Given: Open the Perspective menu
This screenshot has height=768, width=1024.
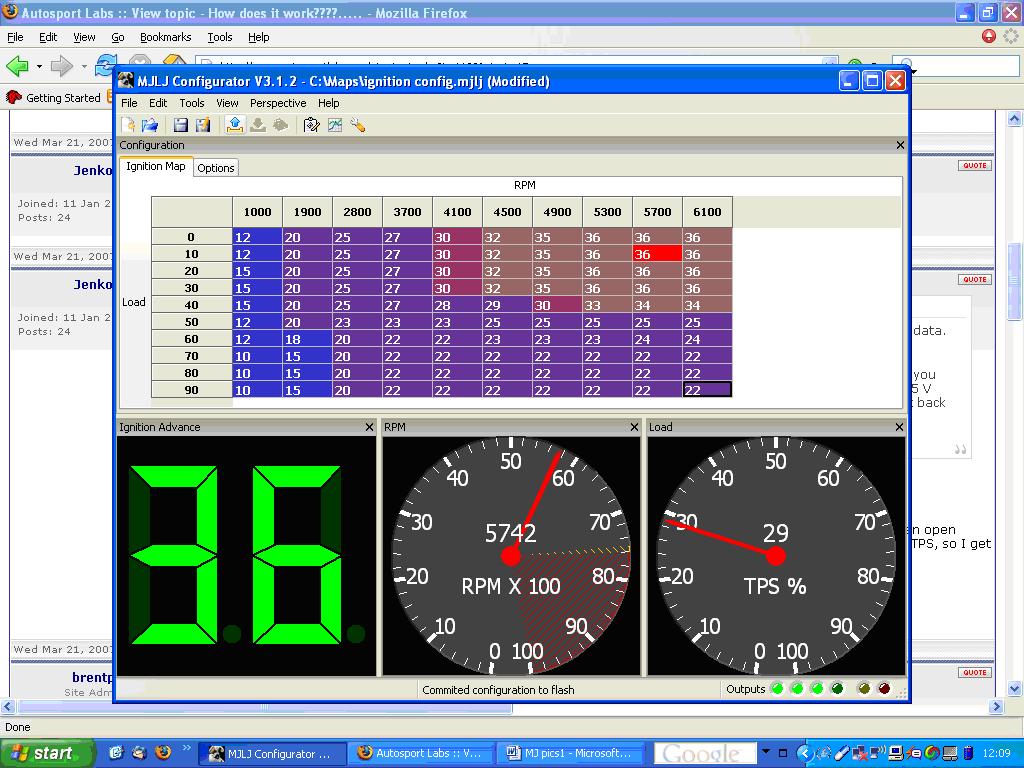Looking at the screenshot, I should pos(278,103).
